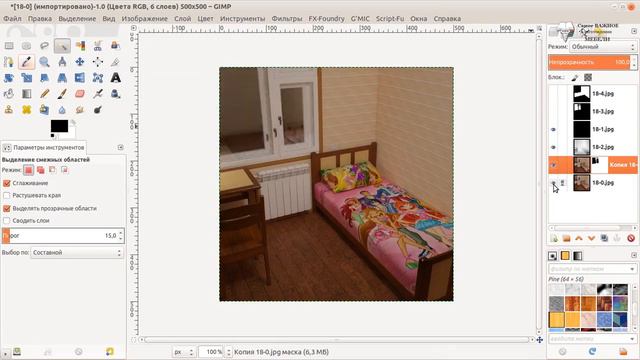Select the Paths tool
640x360 pixels.
pyautogui.click(x=9, y=62)
